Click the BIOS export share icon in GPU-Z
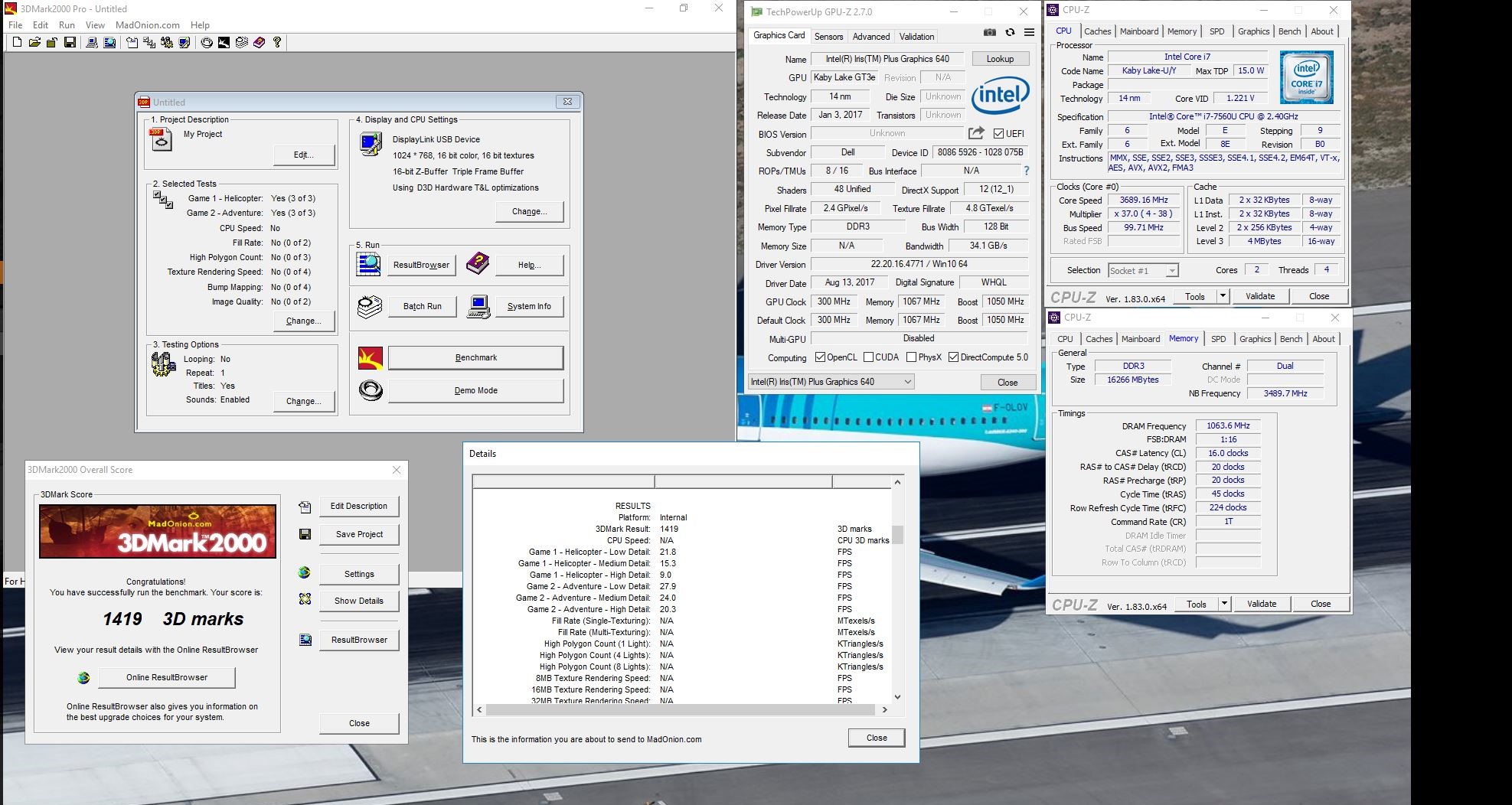This screenshot has width=1512, height=805. click(976, 133)
